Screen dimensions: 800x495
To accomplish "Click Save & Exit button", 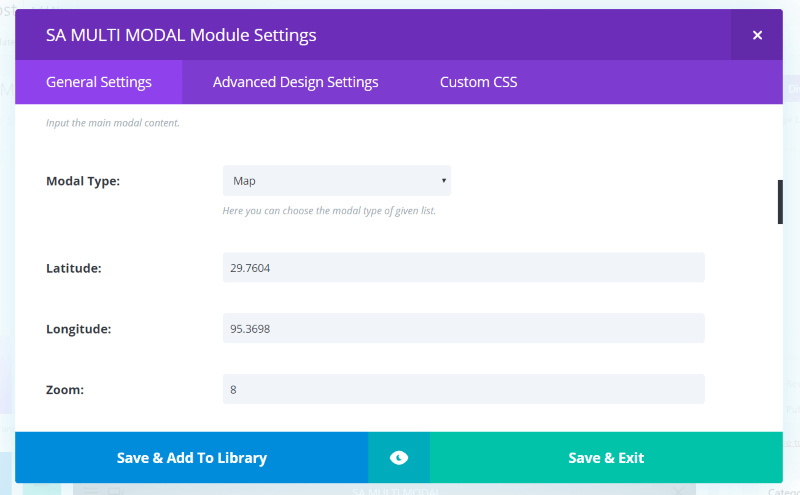I will (x=606, y=458).
